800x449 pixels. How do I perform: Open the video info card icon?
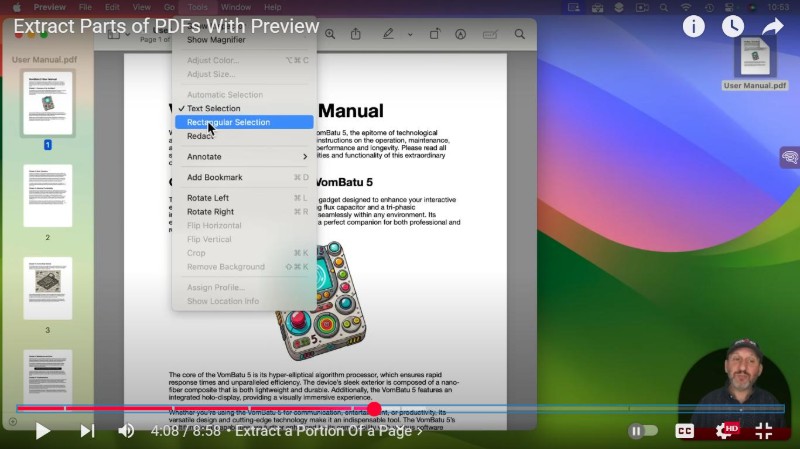tap(693, 27)
